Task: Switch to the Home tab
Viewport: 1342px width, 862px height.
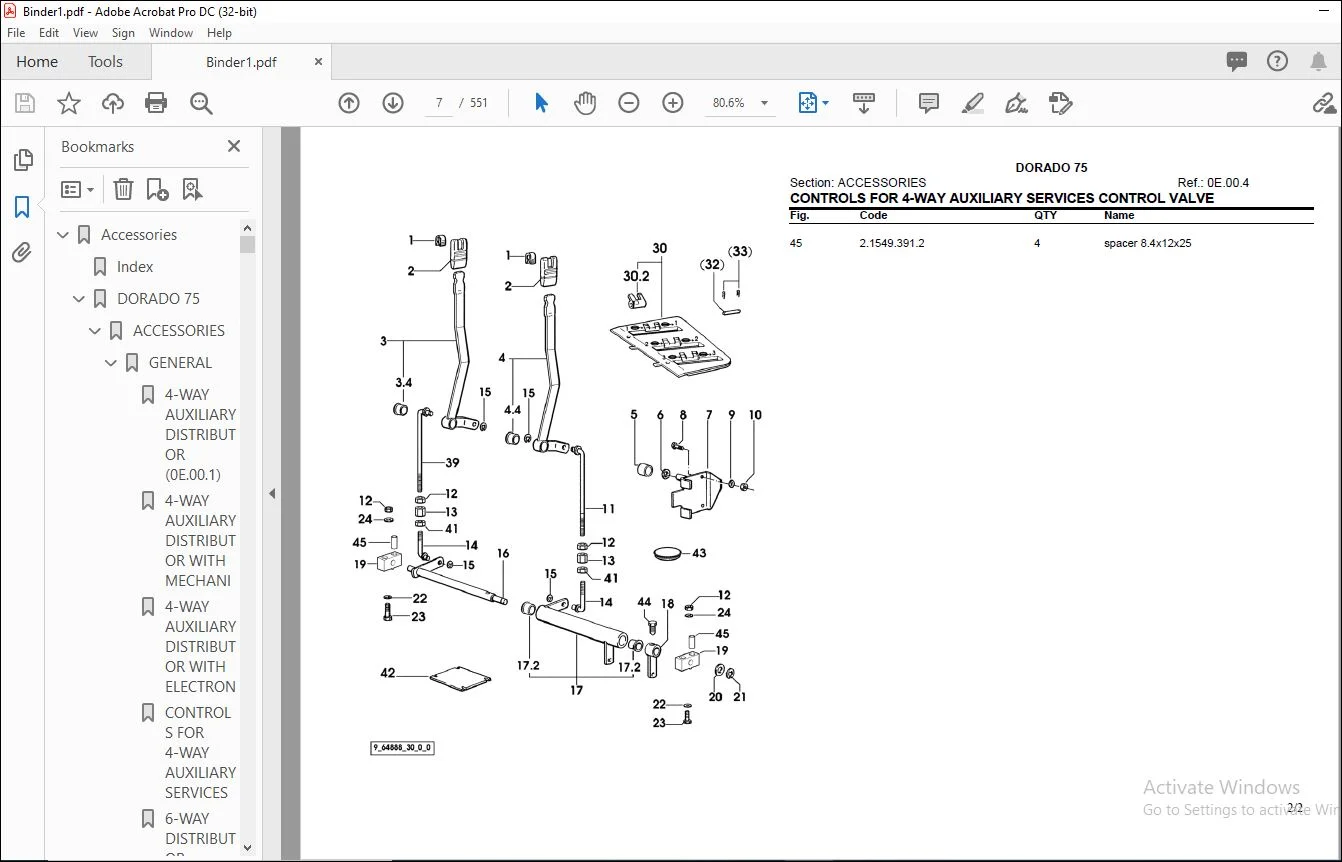Action: [37, 62]
